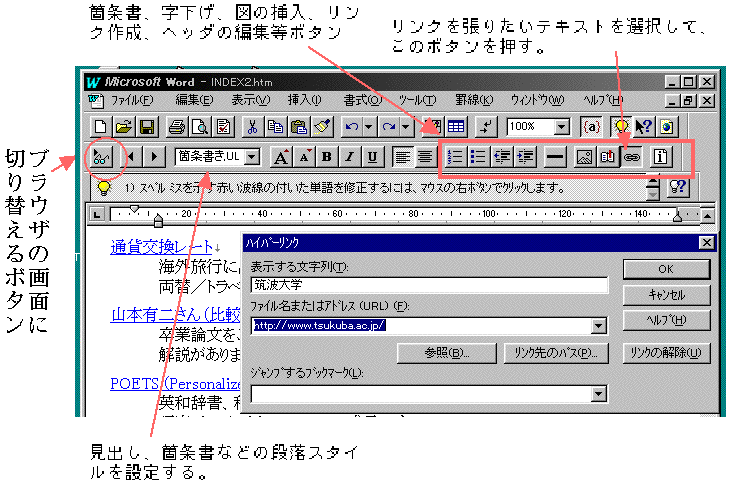The width and height of the screenshot is (735, 486).
Task: Expand the URL address dropdown in dialog
Action: [598, 326]
